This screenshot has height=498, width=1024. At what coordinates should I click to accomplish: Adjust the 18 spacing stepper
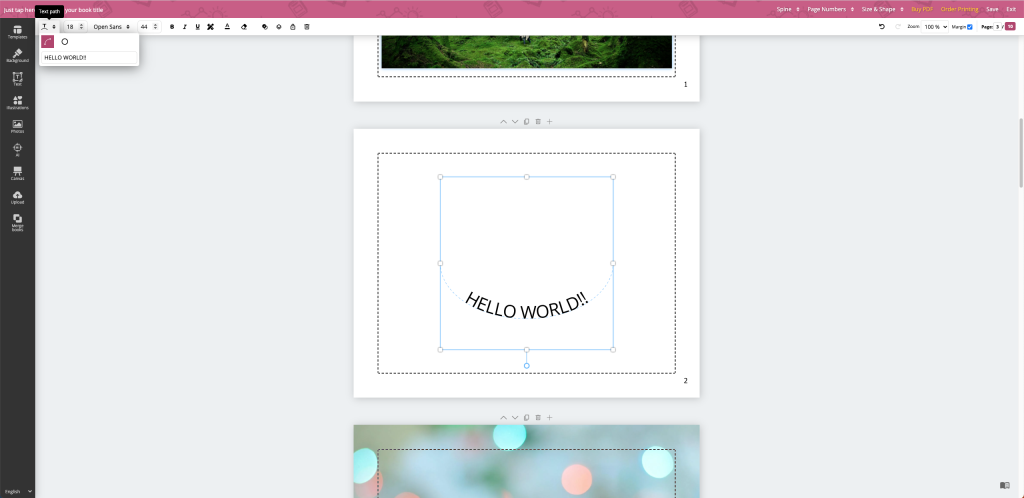75,27
